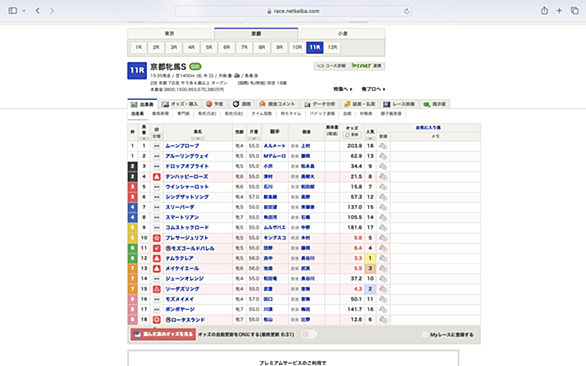The image size is (586, 366).
Task: Toggle mark for ロータスランド circle icon
Action: click(157, 320)
